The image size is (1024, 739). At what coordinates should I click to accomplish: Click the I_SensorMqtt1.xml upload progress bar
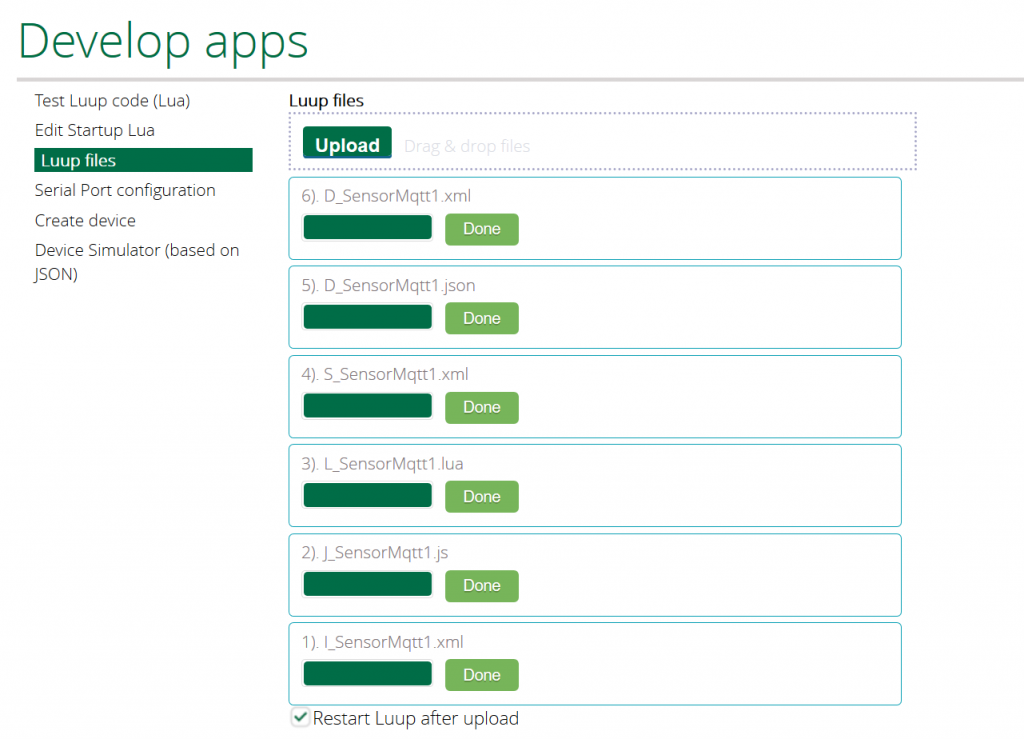(x=368, y=673)
